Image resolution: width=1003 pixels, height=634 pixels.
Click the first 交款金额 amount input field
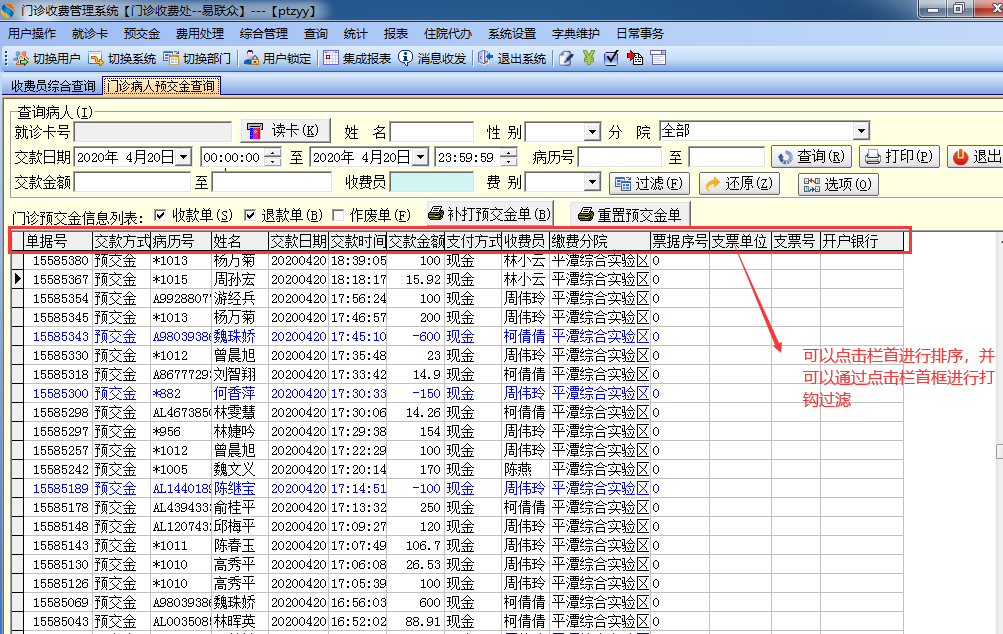pyautogui.click(x=132, y=183)
